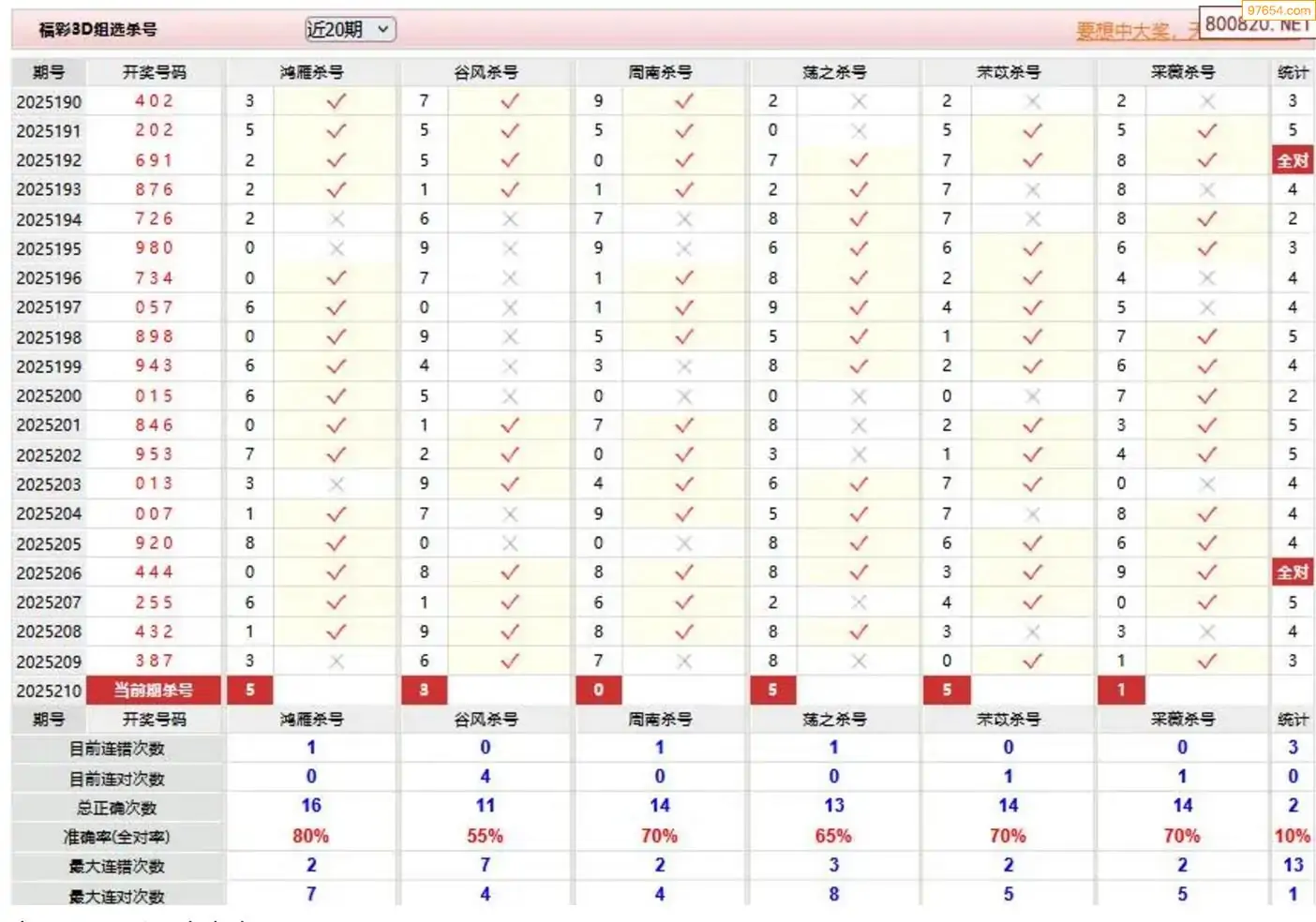This screenshot has width=1316, height=922.
Task: Click the 80% accuracy value
Action: pyautogui.click(x=311, y=836)
